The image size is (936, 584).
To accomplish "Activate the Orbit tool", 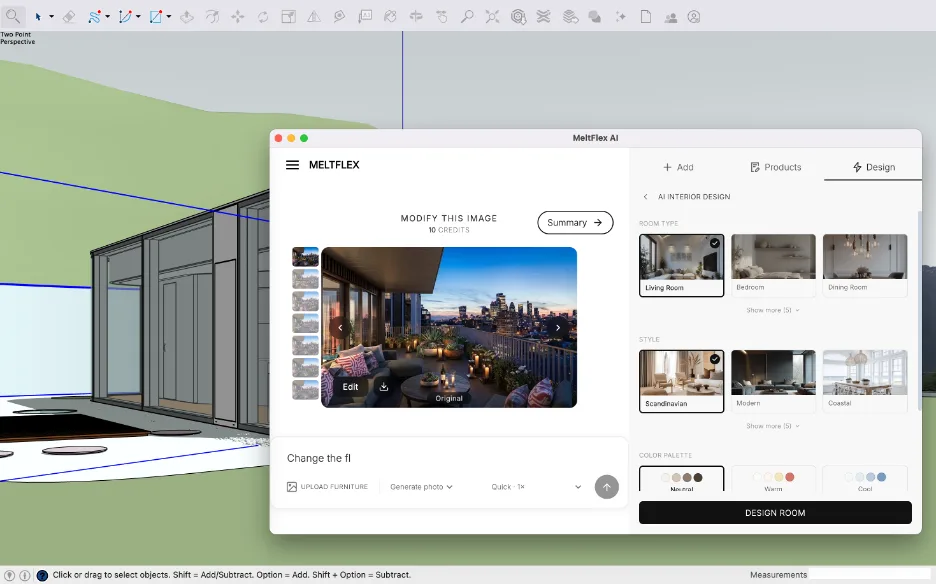I will click(416, 17).
